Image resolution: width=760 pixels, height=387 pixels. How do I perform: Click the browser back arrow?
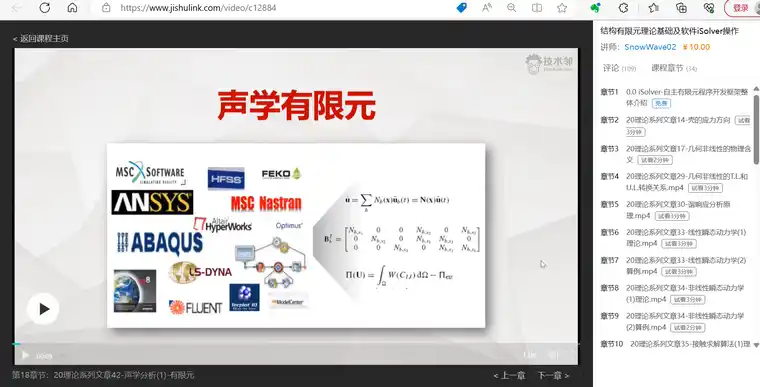pyautogui.click(x=17, y=8)
